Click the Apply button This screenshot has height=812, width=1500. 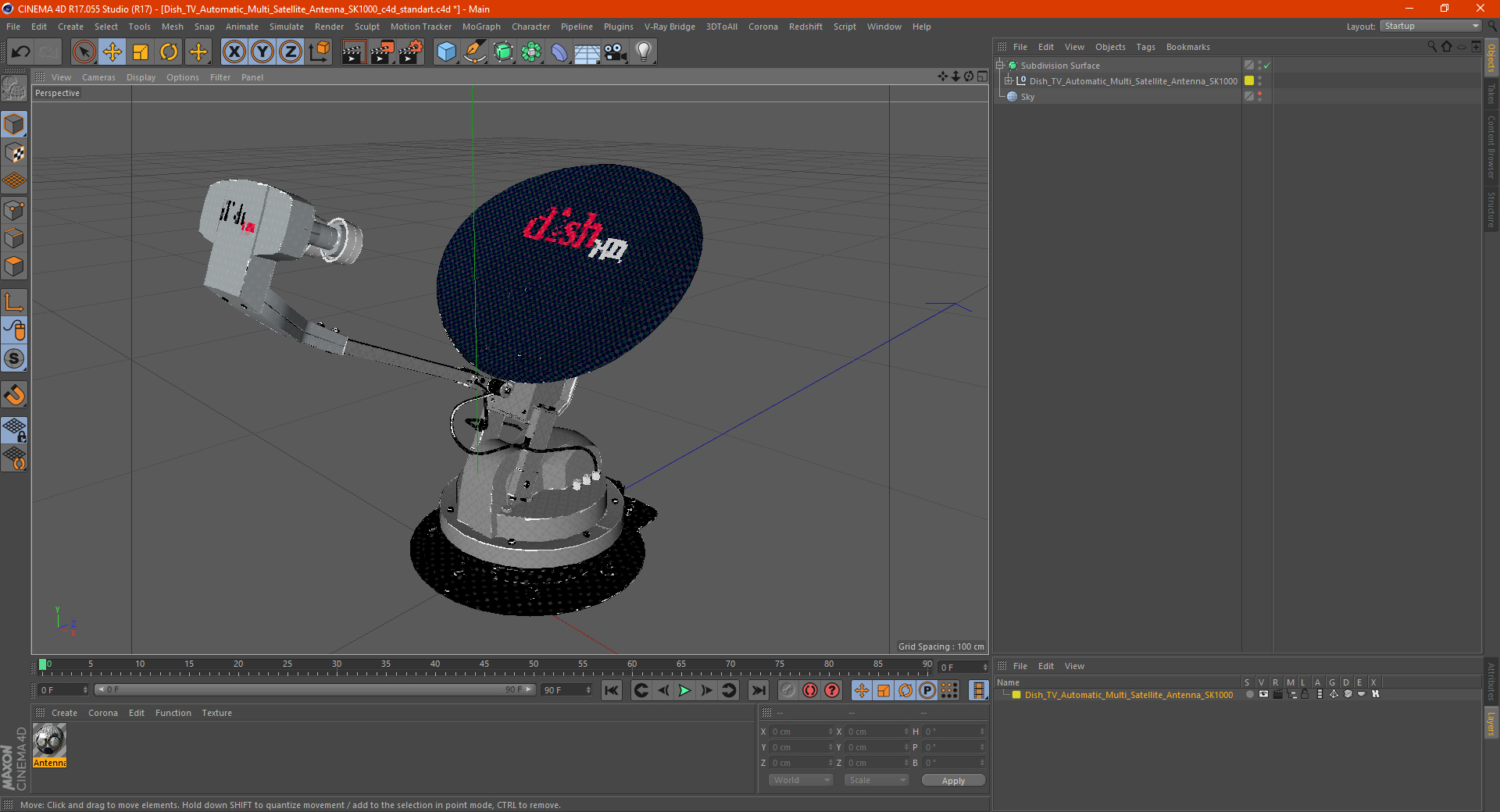(953, 781)
